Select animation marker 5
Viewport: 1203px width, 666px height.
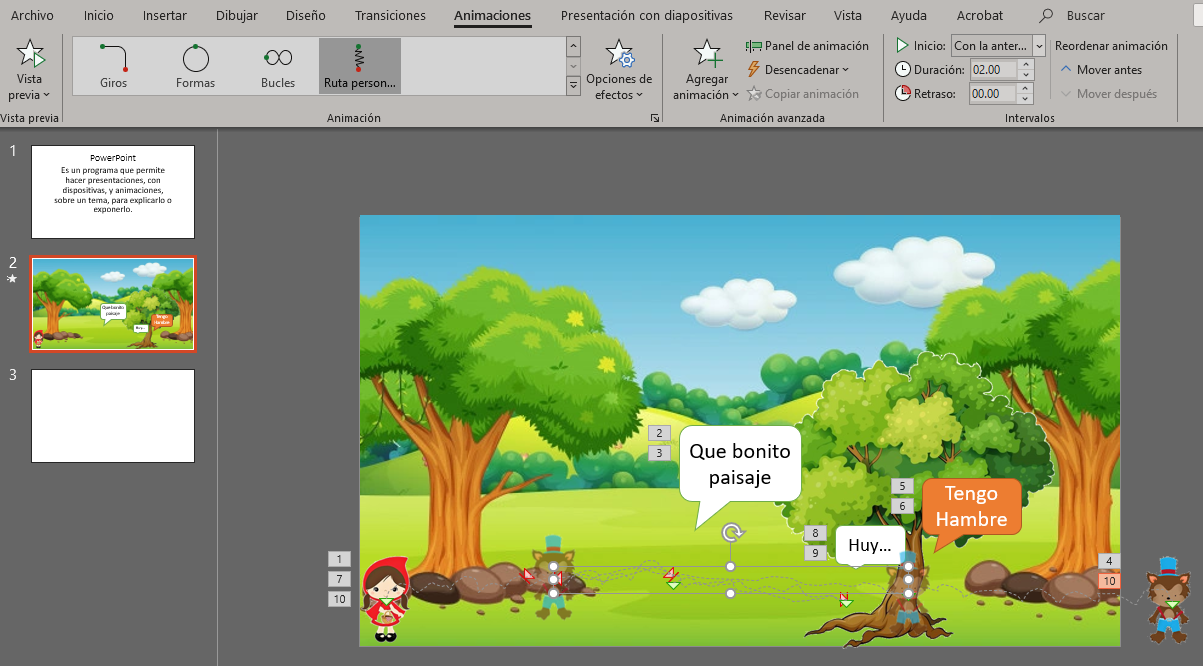[x=902, y=486]
